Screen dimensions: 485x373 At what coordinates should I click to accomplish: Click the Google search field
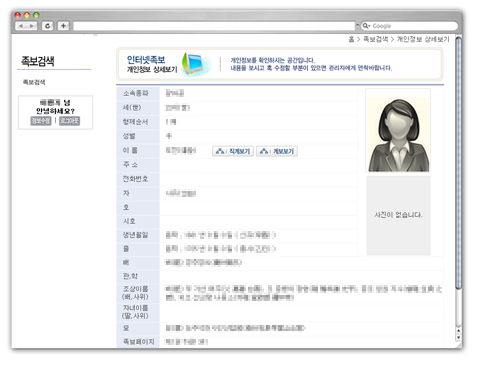[x=410, y=26]
